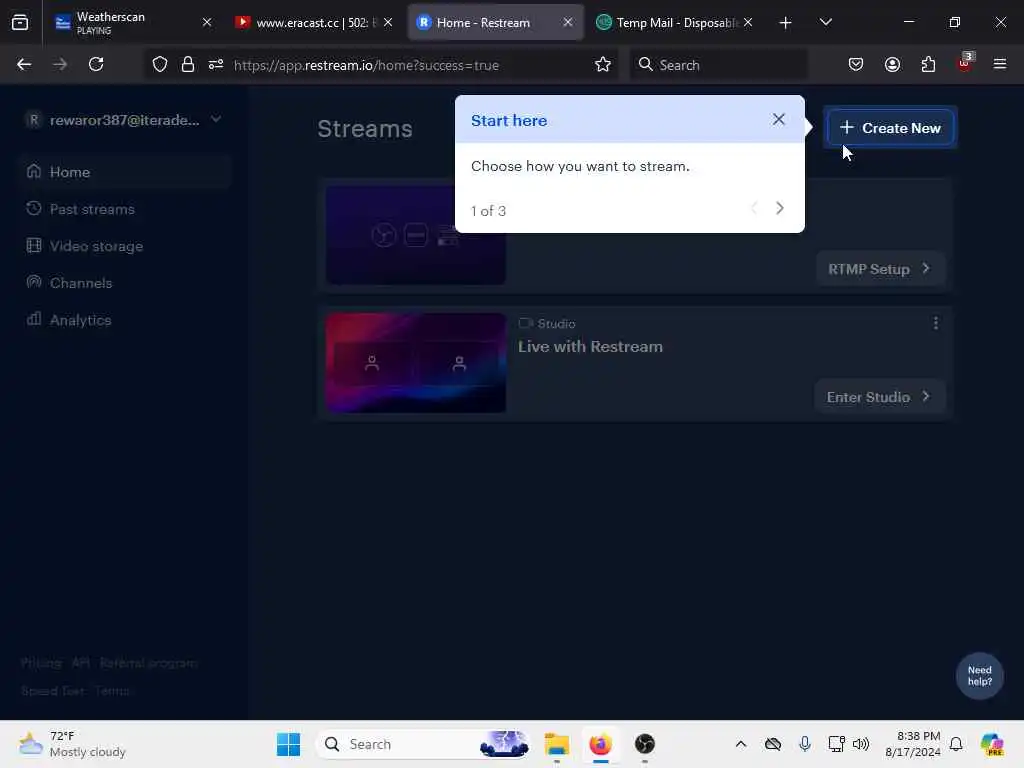
Task: Advance to next onboarding tip arrow
Action: 780,208
